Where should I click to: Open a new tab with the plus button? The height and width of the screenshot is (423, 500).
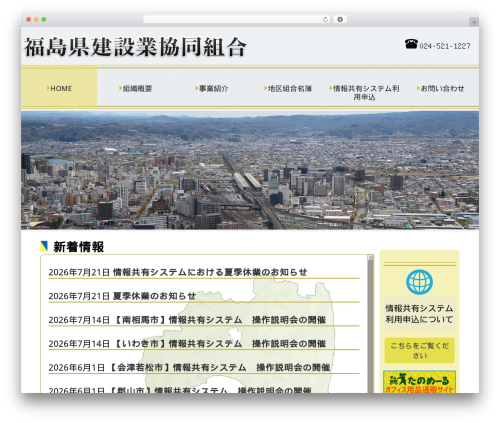474,22
